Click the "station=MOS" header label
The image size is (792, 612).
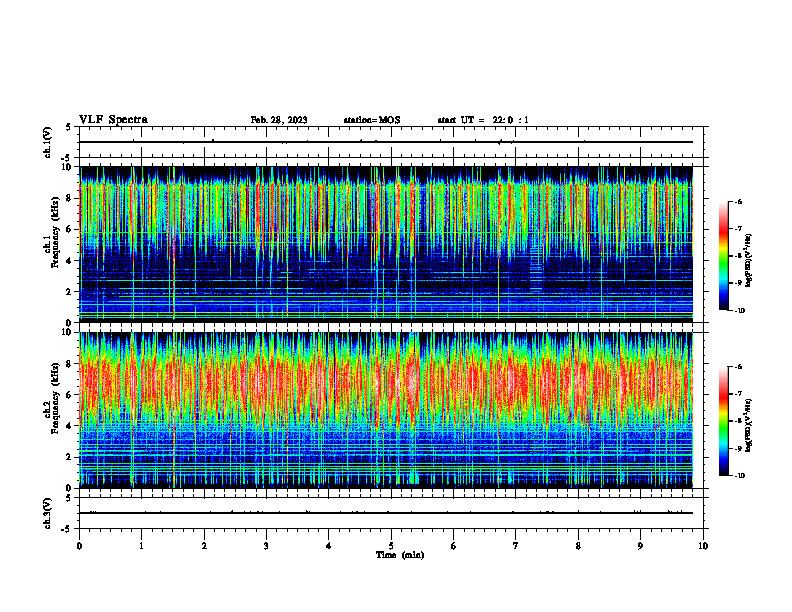click(x=372, y=120)
